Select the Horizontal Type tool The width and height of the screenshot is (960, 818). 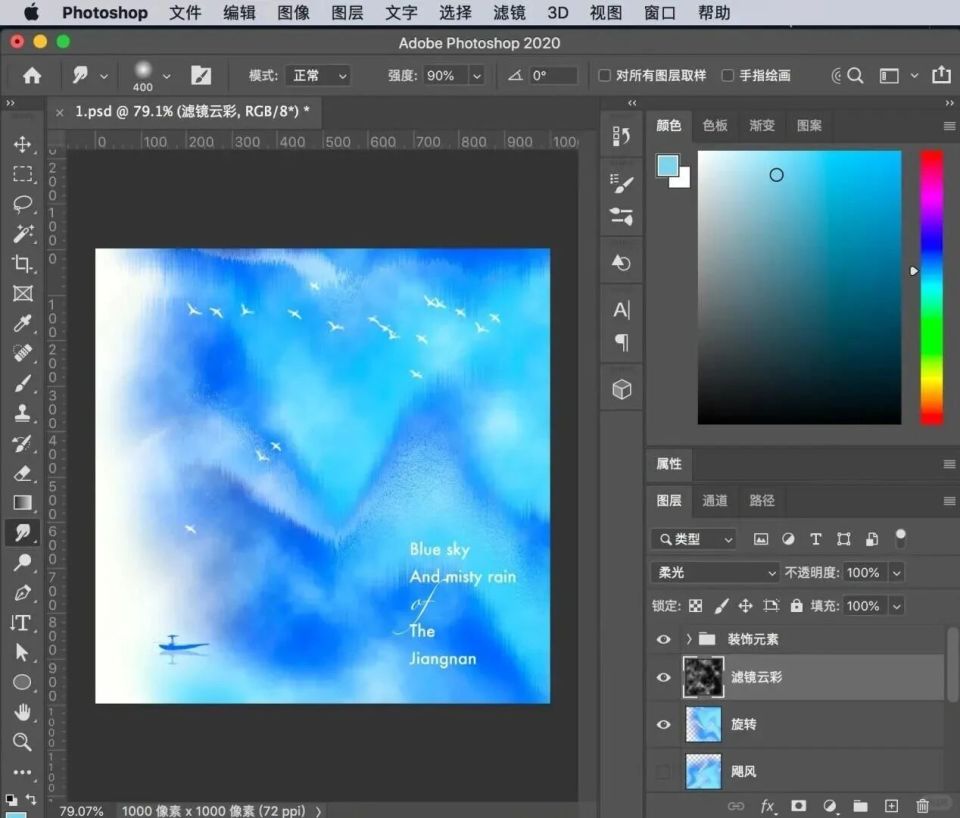pyautogui.click(x=22, y=622)
